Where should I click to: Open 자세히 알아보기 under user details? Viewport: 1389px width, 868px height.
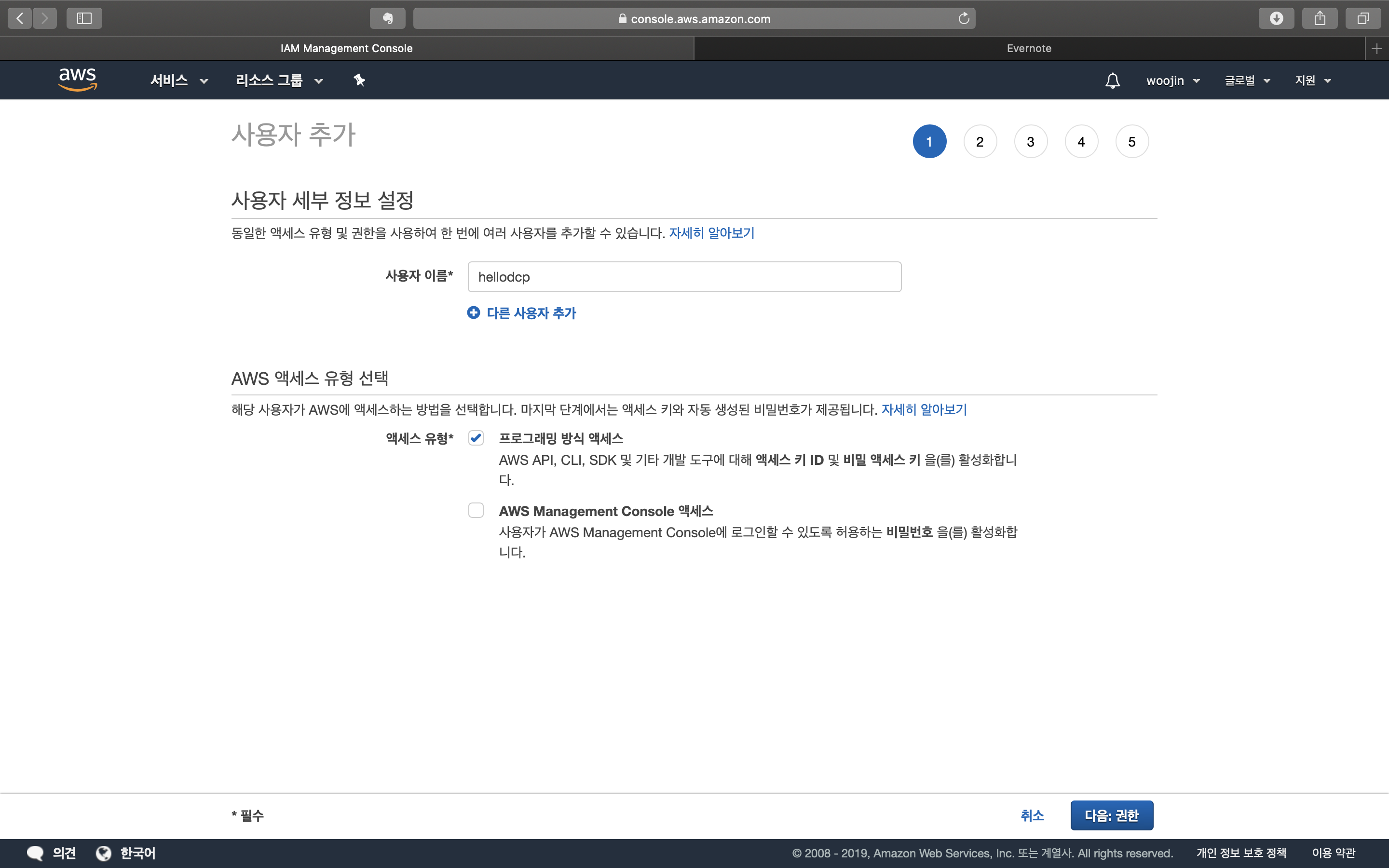tap(712, 233)
